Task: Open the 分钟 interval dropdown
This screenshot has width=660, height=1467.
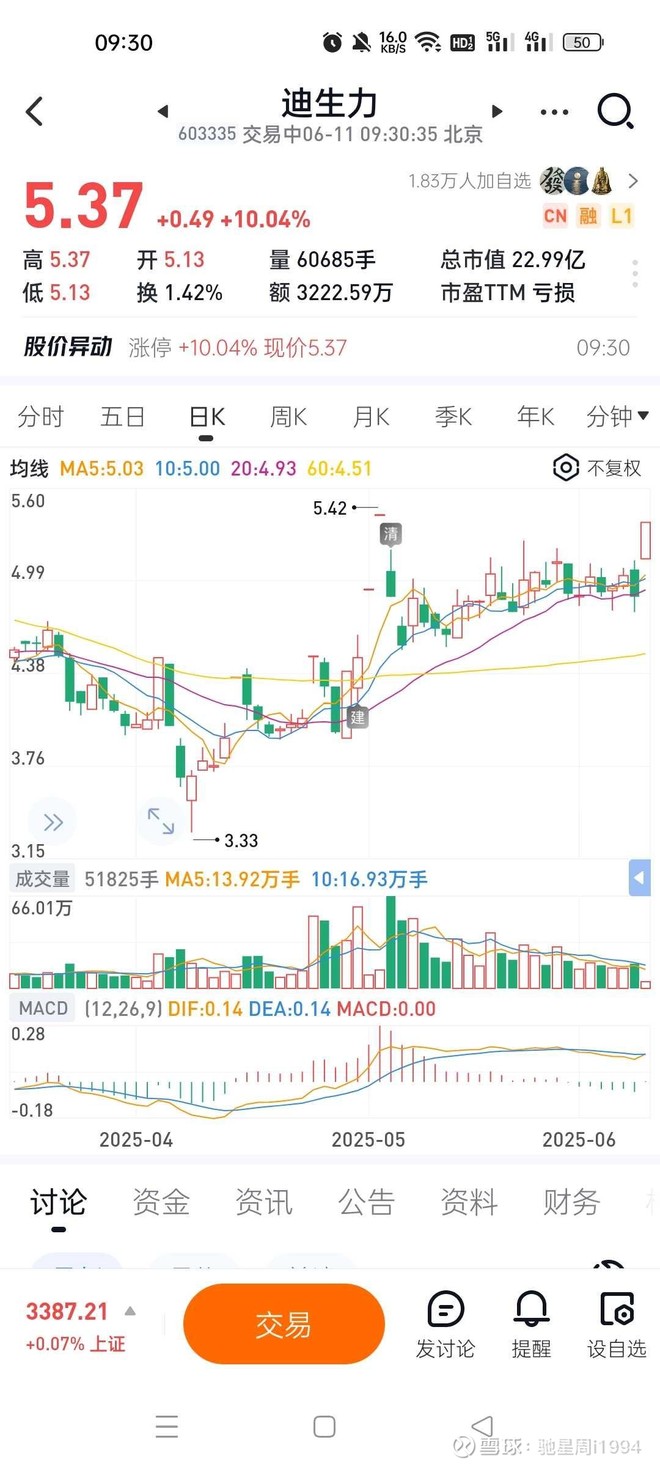Action: coord(617,417)
